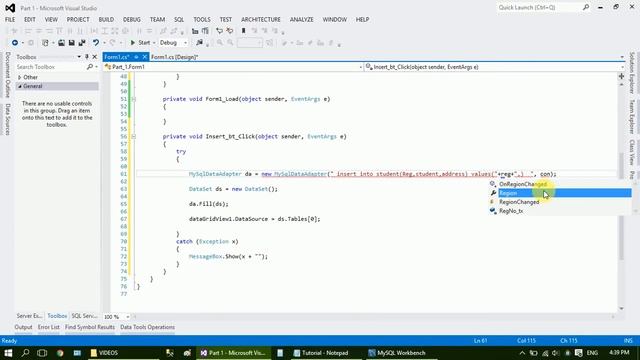
Task: Click the taskbar search icon
Action: tap(25, 353)
